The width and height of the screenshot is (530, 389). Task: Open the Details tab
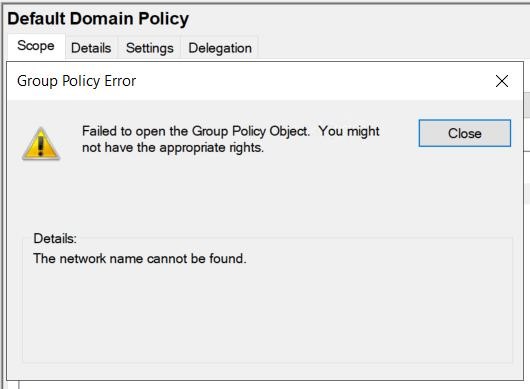coord(91,48)
